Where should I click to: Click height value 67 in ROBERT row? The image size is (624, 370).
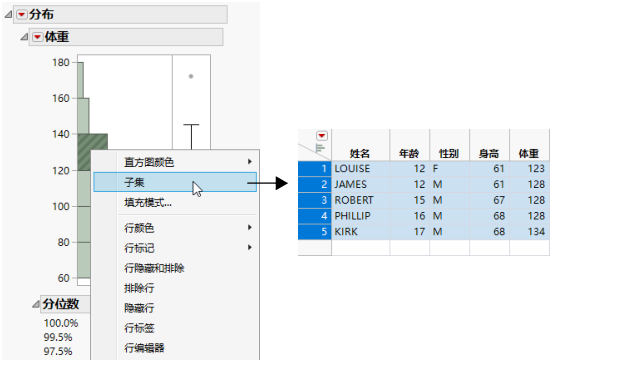489,200
